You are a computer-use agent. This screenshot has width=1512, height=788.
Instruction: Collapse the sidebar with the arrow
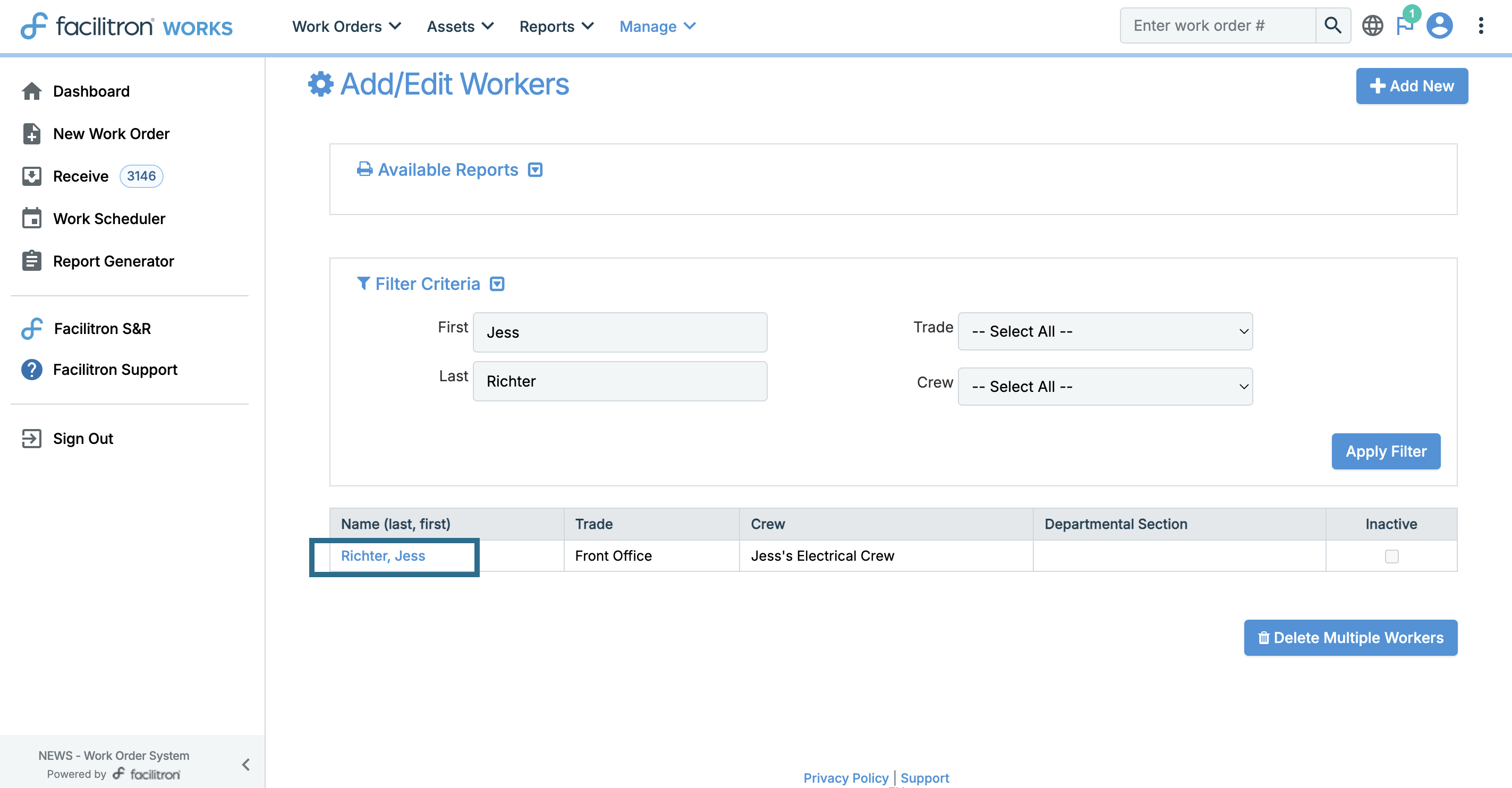(x=246, y=764)
